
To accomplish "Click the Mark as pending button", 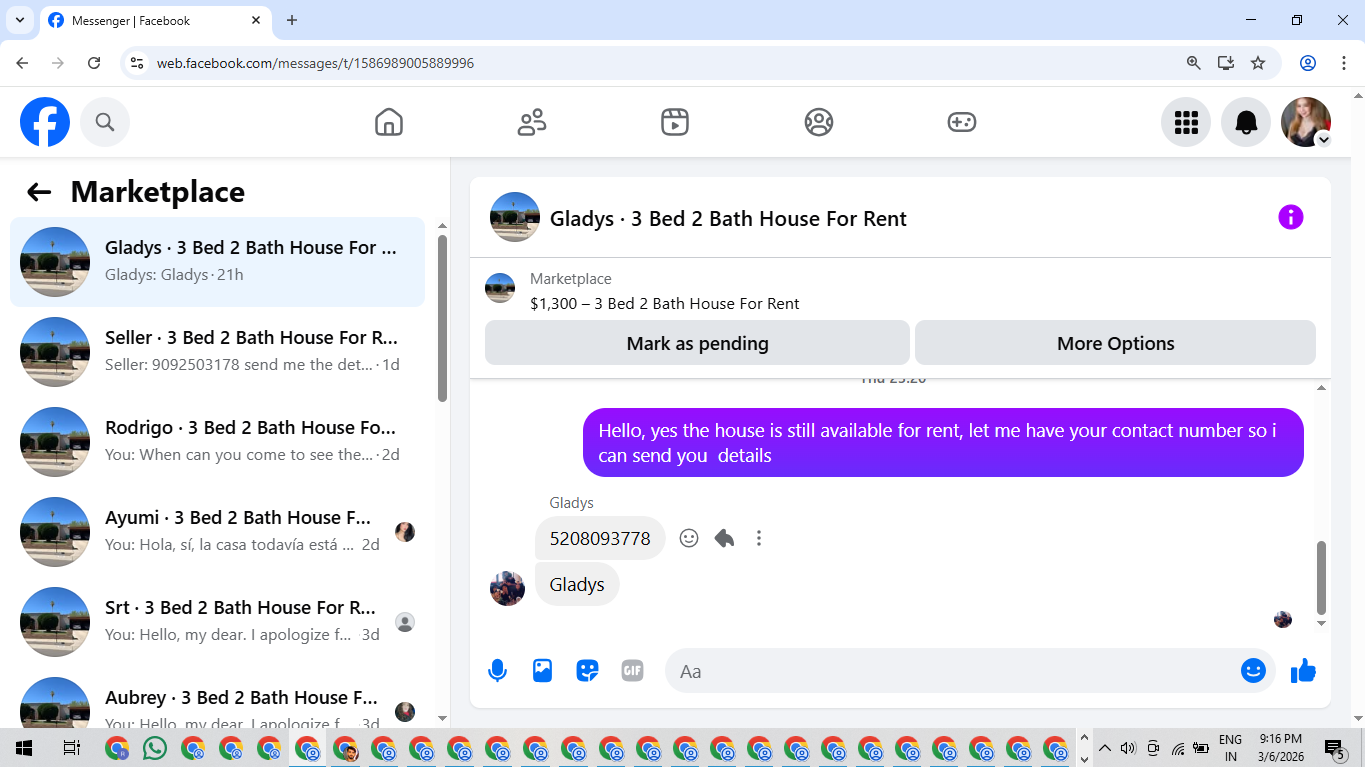I will [x=697, y=343].
